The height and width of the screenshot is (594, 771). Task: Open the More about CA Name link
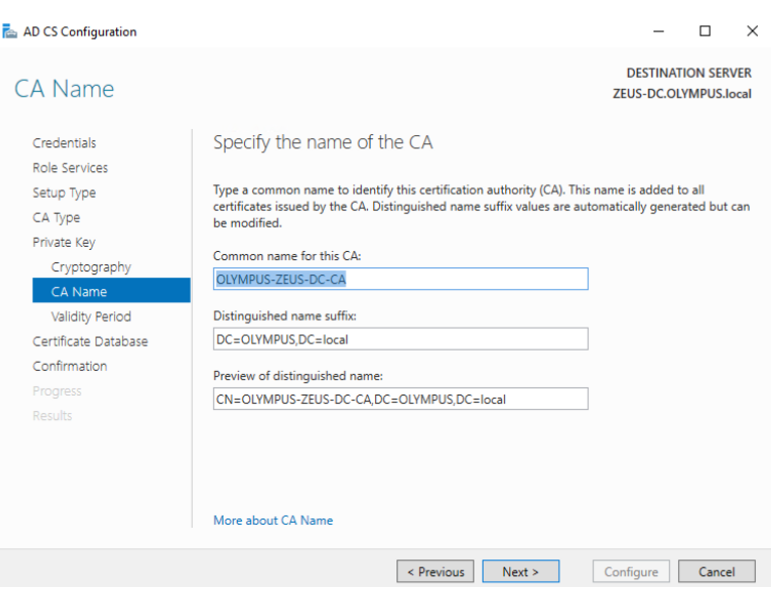[x=273, y=520]
